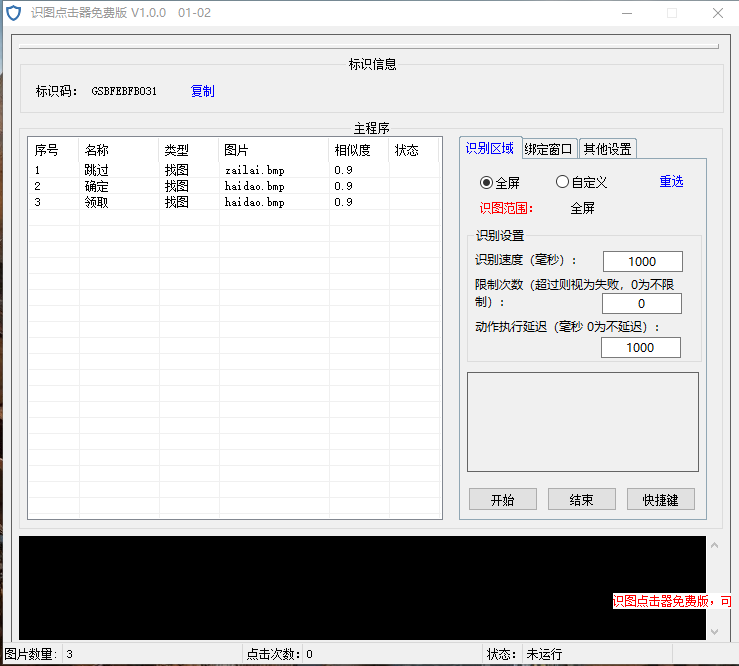The image size is (739, 666).
Task: Click the shield app icon in title bar
Action: point(14,13)
